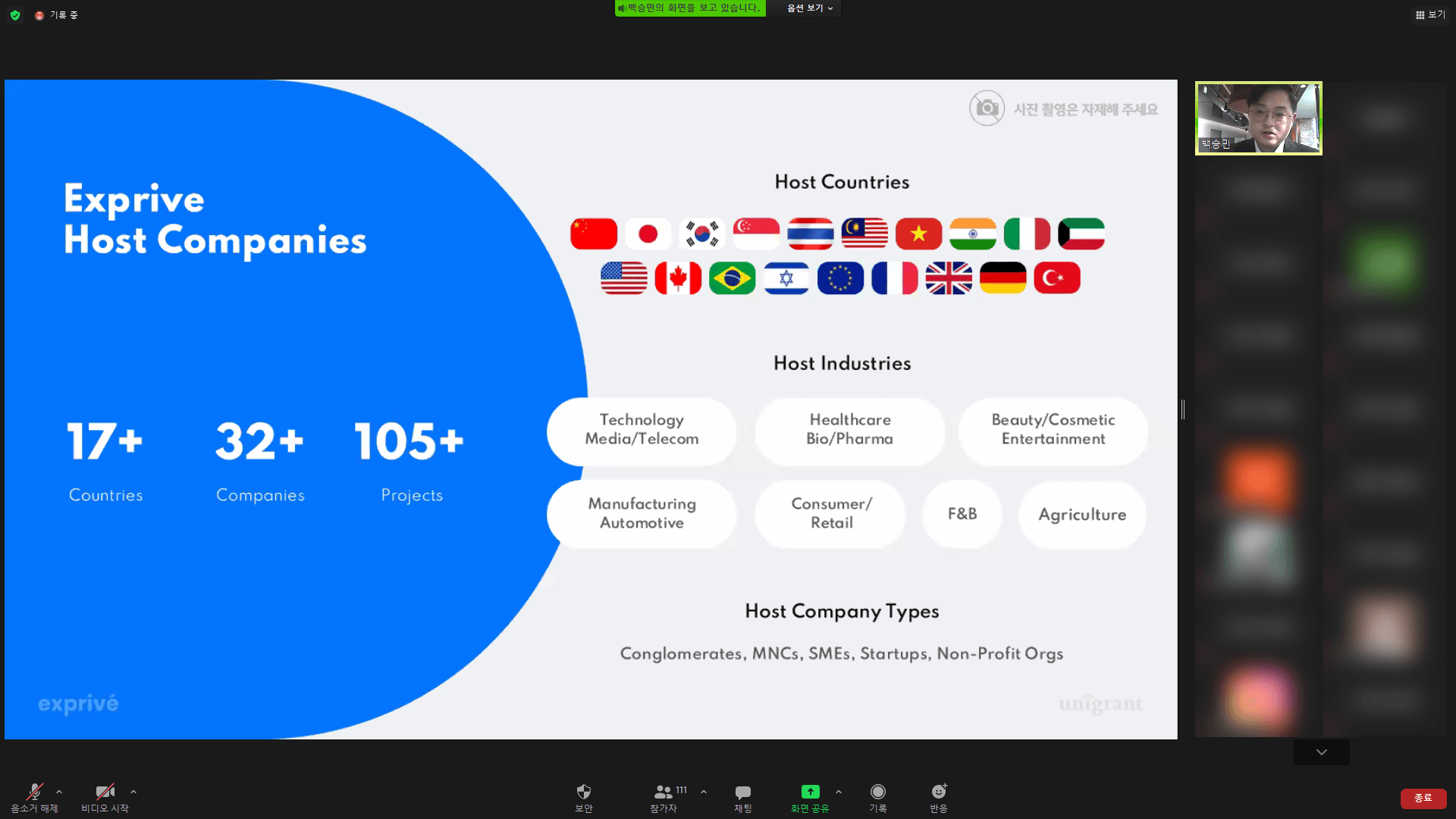
Task: Click the Thailand flag icon
Action: (811, 234)
